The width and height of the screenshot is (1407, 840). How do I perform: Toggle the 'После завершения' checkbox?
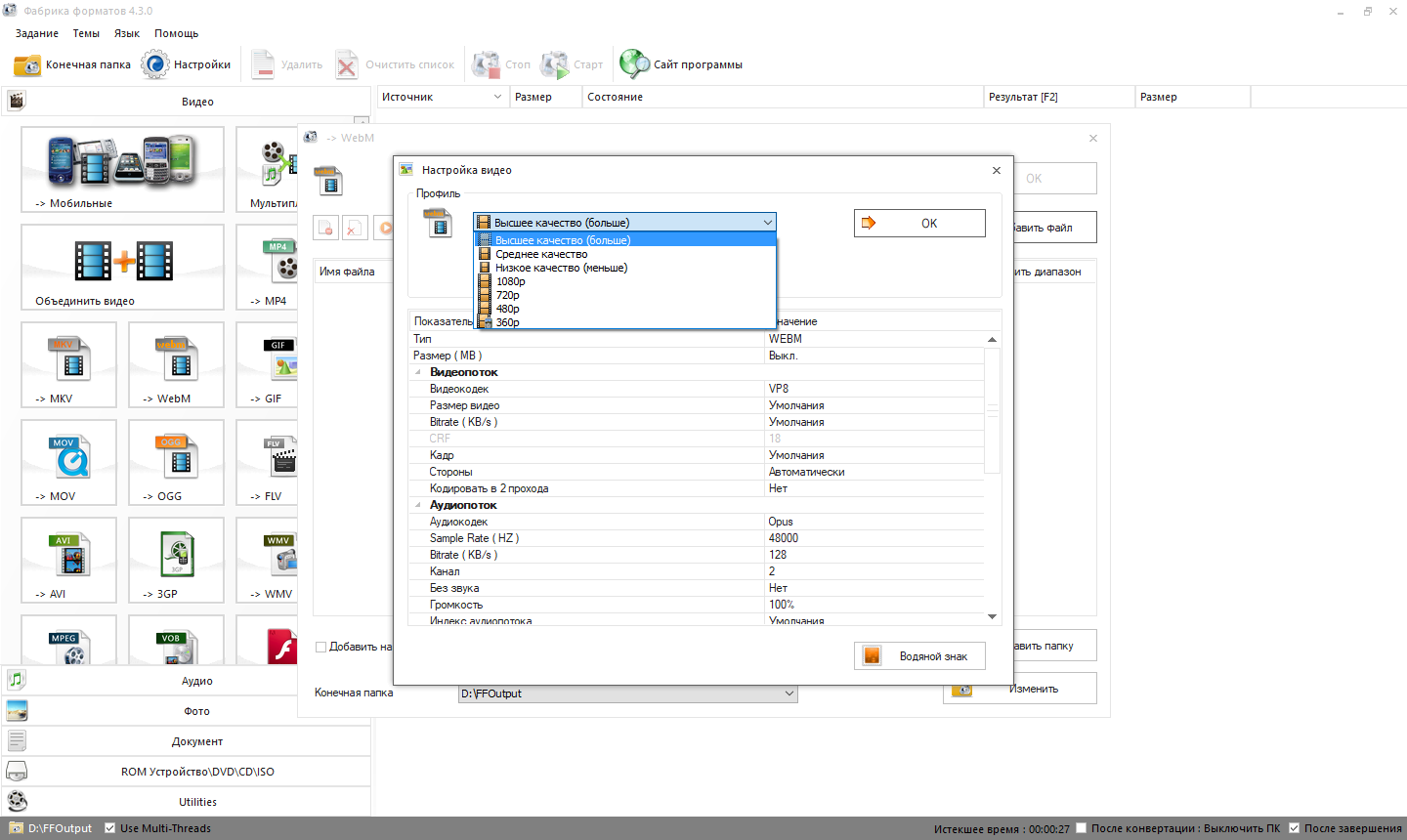1294,828
